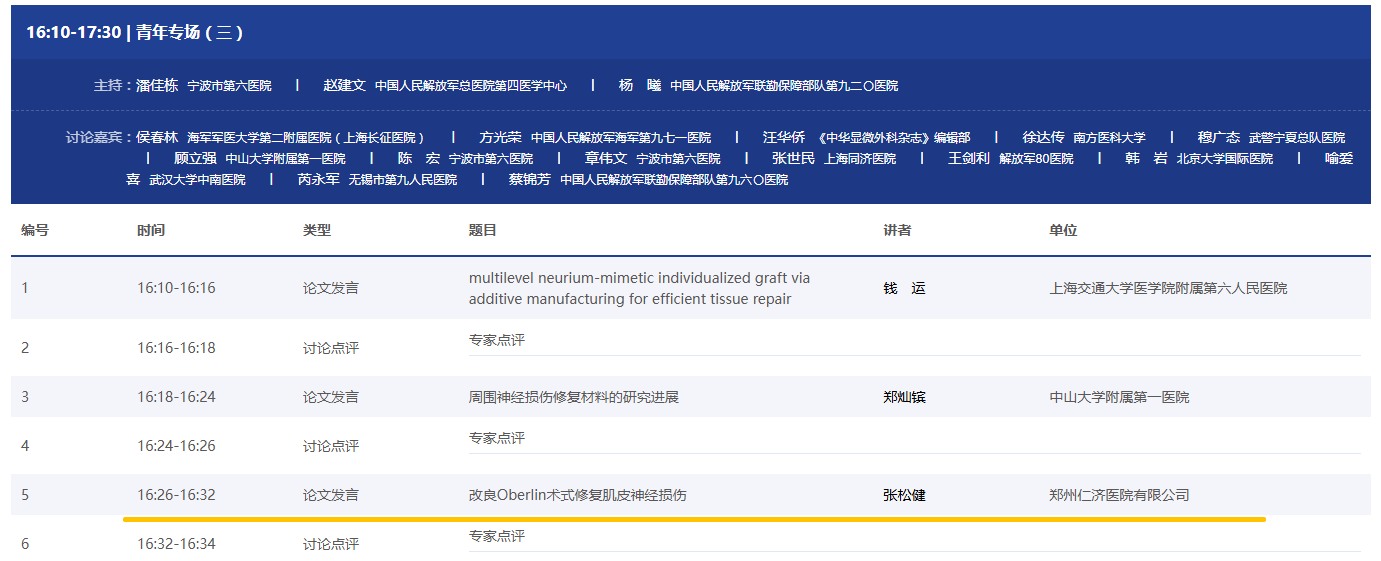
Task: Open the title 改良Oberlin术式修复肌皮神经损伤
Action: [x=578, y=495]
